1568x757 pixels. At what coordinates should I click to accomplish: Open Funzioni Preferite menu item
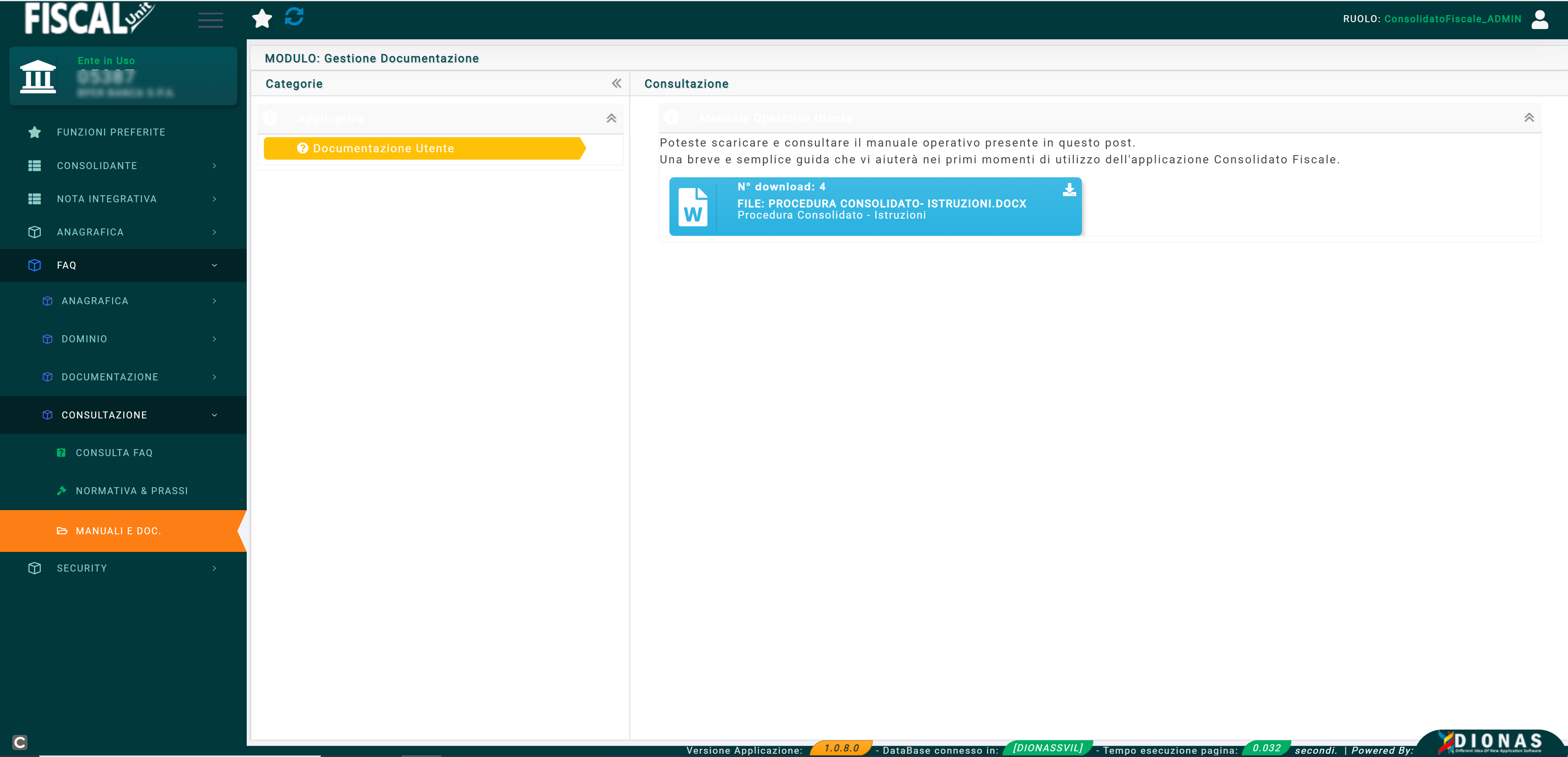[123, 132]
